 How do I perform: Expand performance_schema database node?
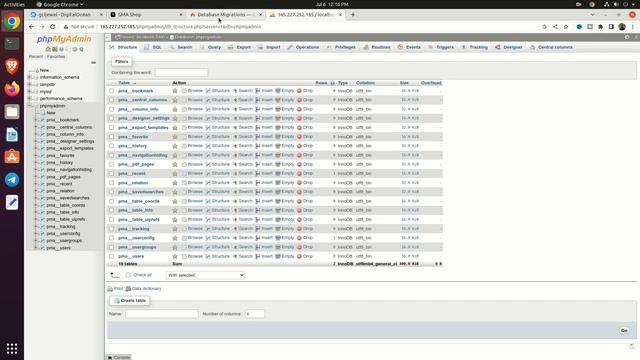tap(29, 98)
